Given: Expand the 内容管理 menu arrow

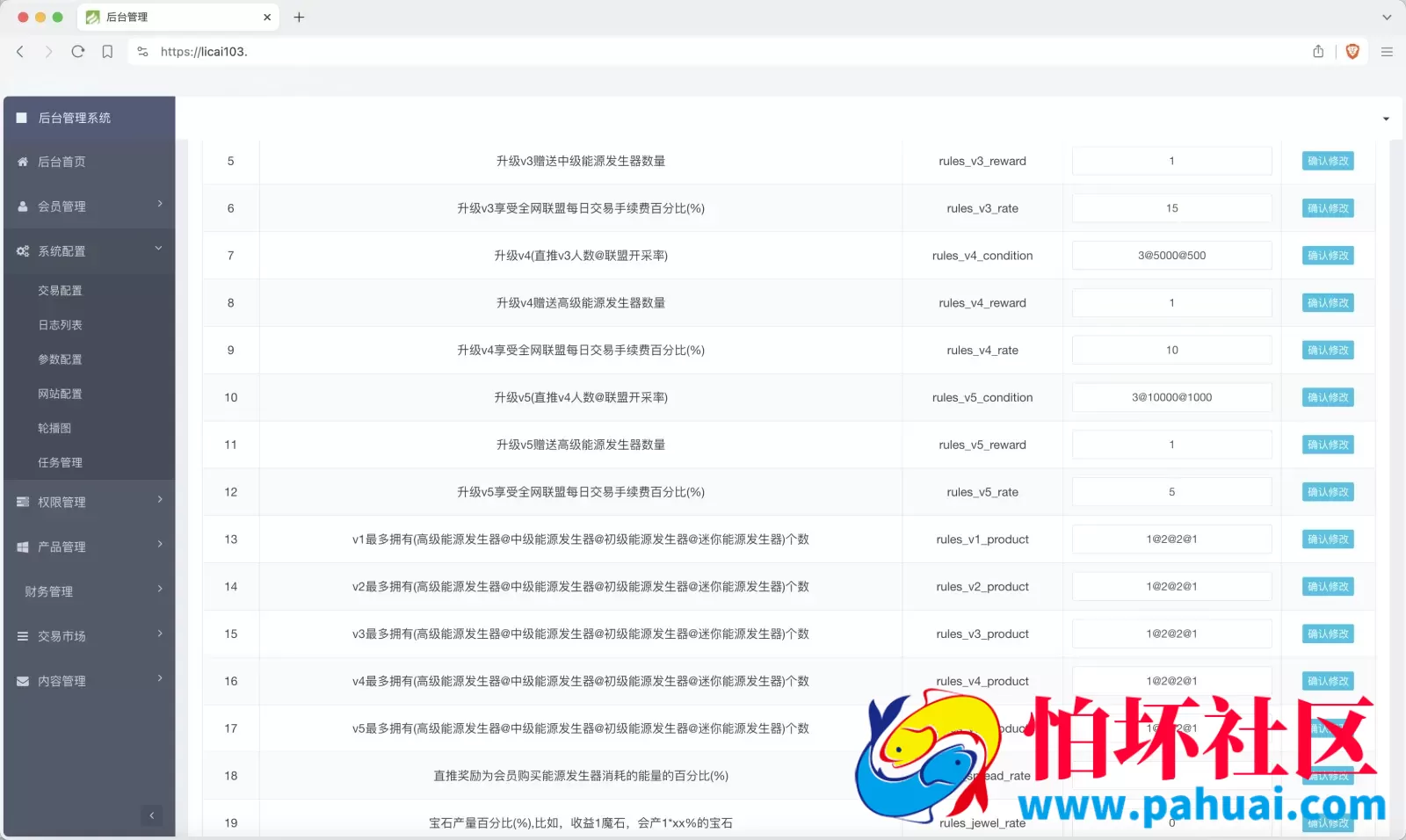Looking at the screenshot, I should click(160, 678).
